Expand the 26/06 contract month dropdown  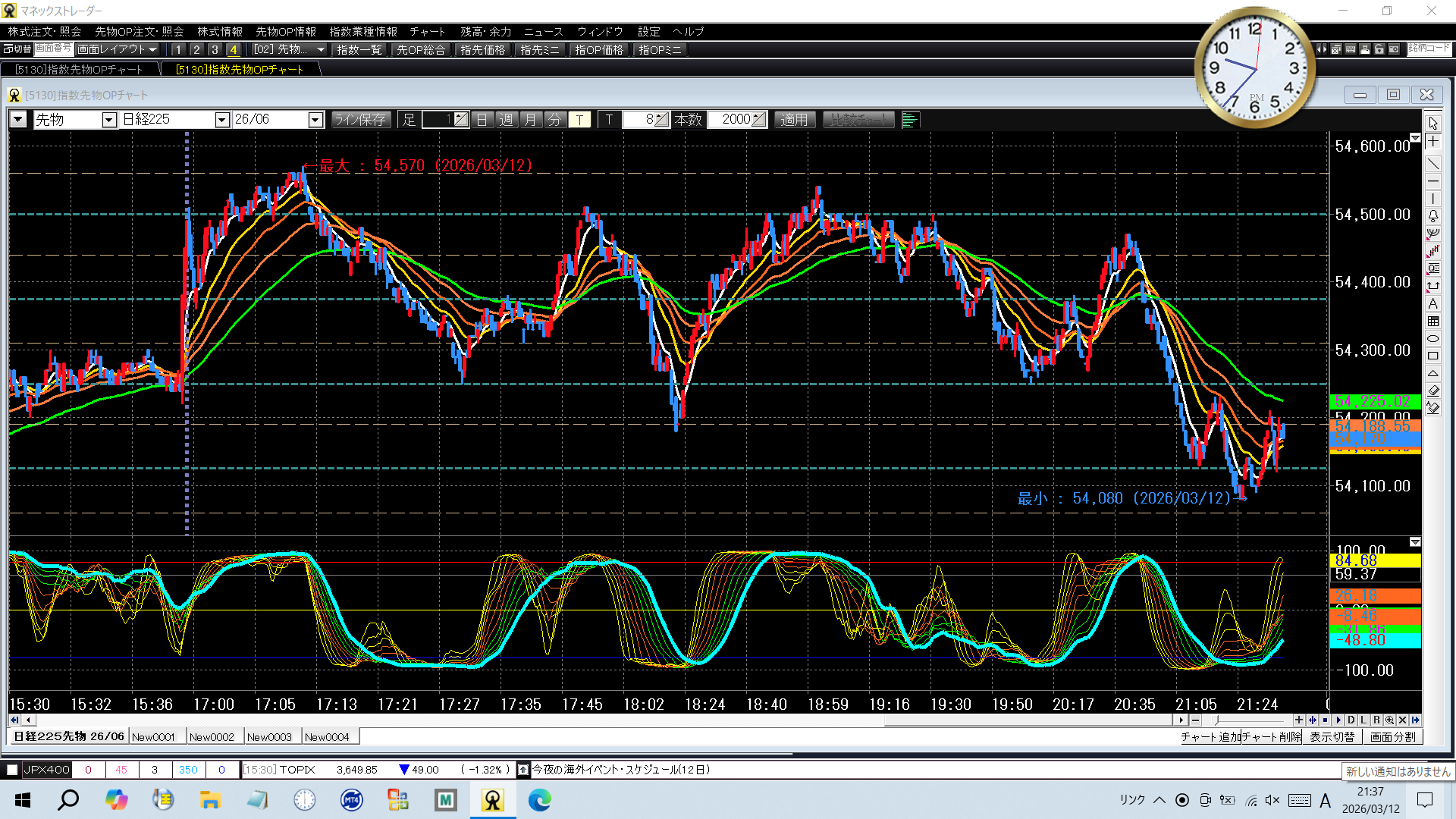[315, 120]
